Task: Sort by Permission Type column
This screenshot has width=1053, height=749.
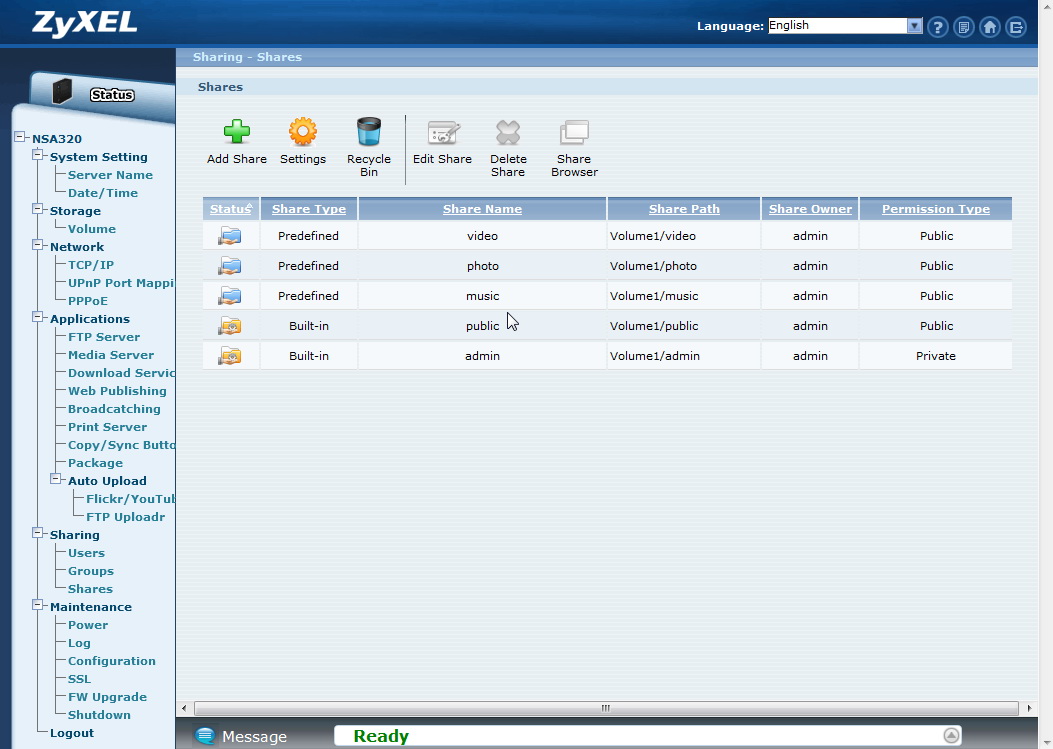Action: pos(935,209)
